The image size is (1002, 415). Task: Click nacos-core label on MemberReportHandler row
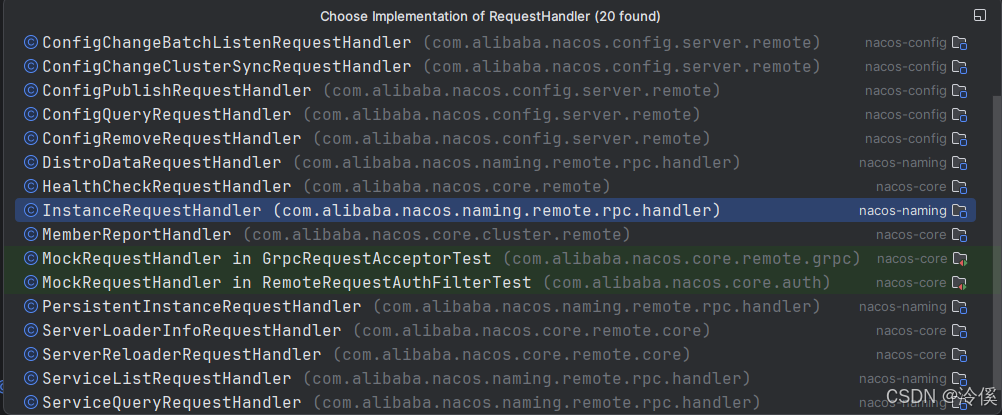tap(911, 235)
